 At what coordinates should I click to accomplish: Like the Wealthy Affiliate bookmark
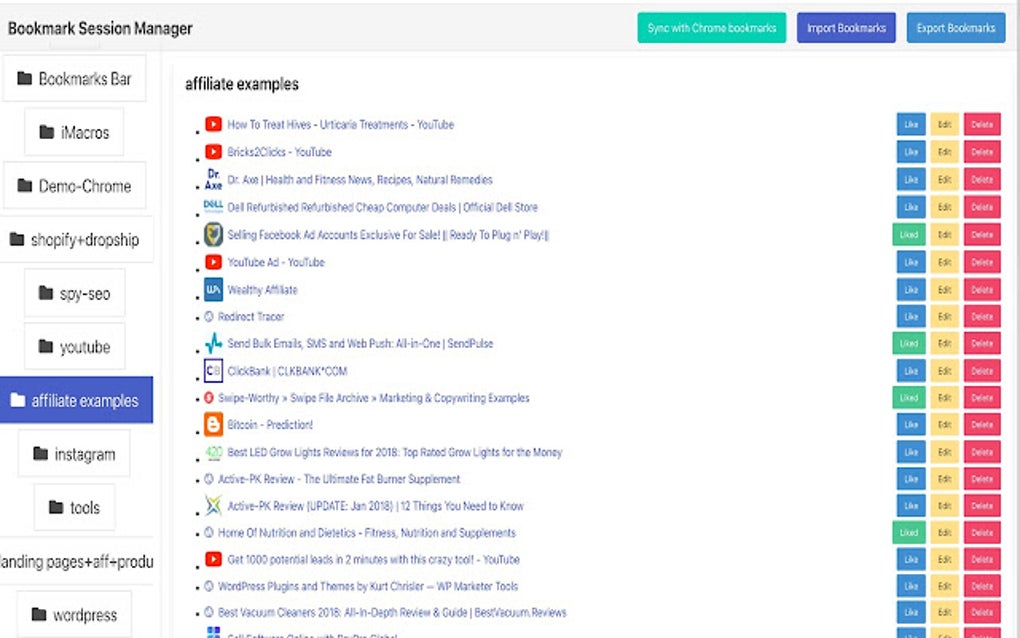pyautogui.click(x=911, y=289)
